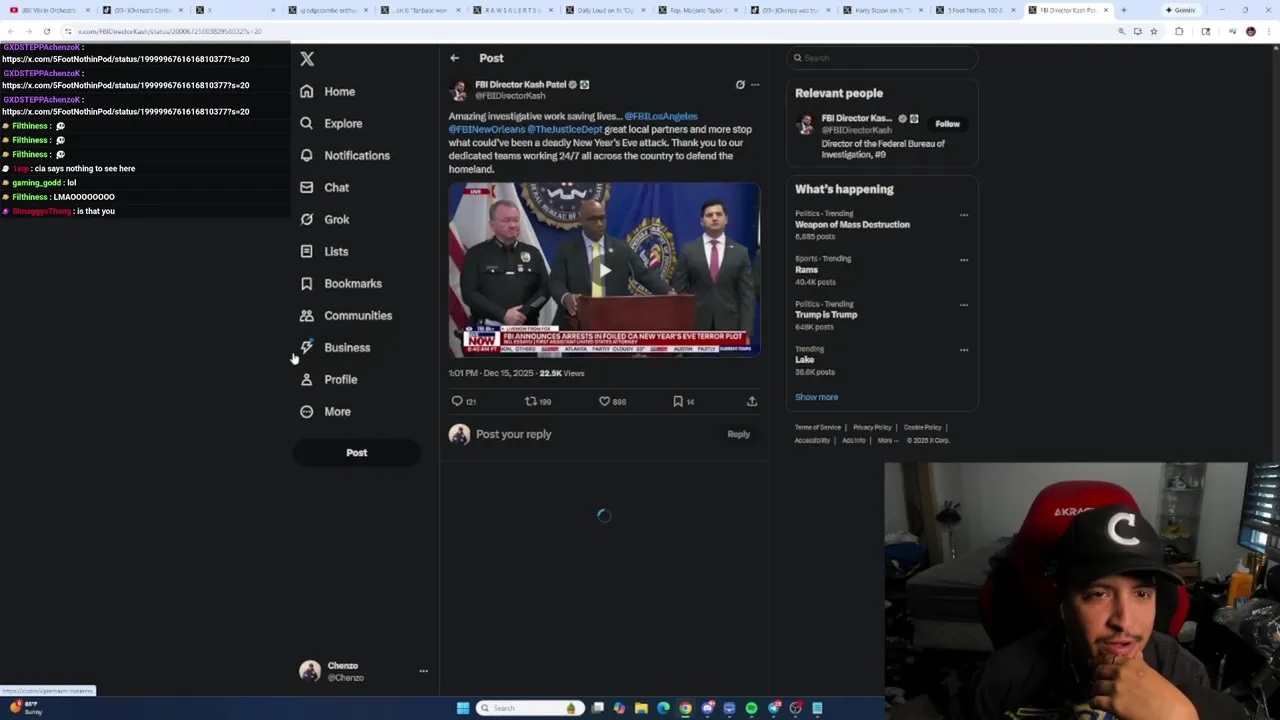Open the post's three-dot menu
This screenshot has height=720, width=1280.
tap(755, 85)
